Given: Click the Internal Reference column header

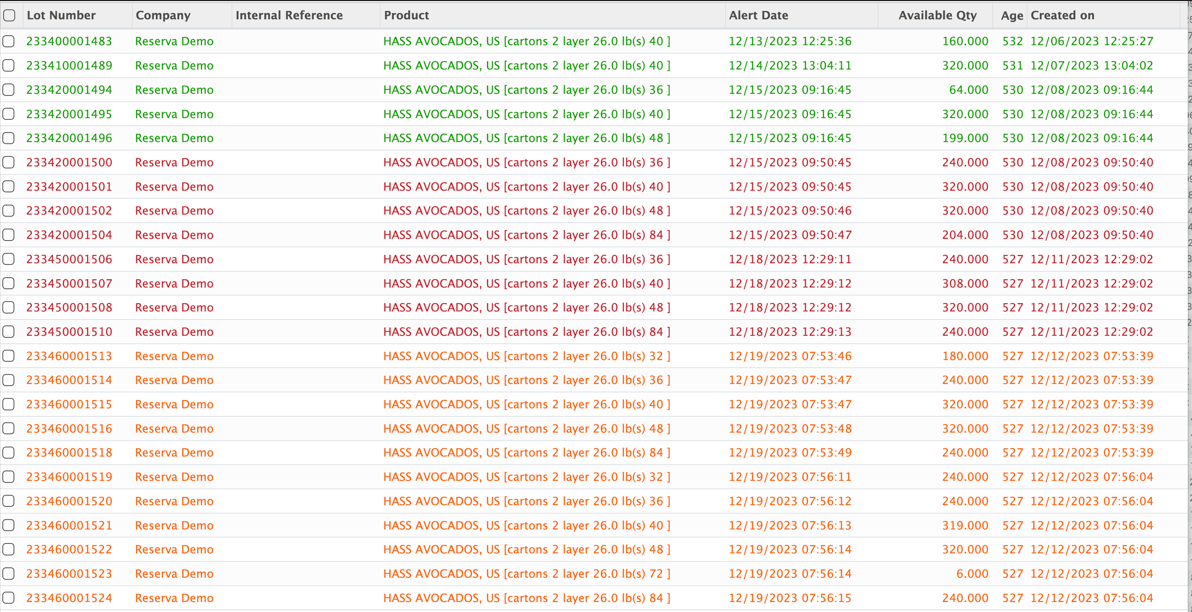Looking at the screenshot, I should coord(290,15).
